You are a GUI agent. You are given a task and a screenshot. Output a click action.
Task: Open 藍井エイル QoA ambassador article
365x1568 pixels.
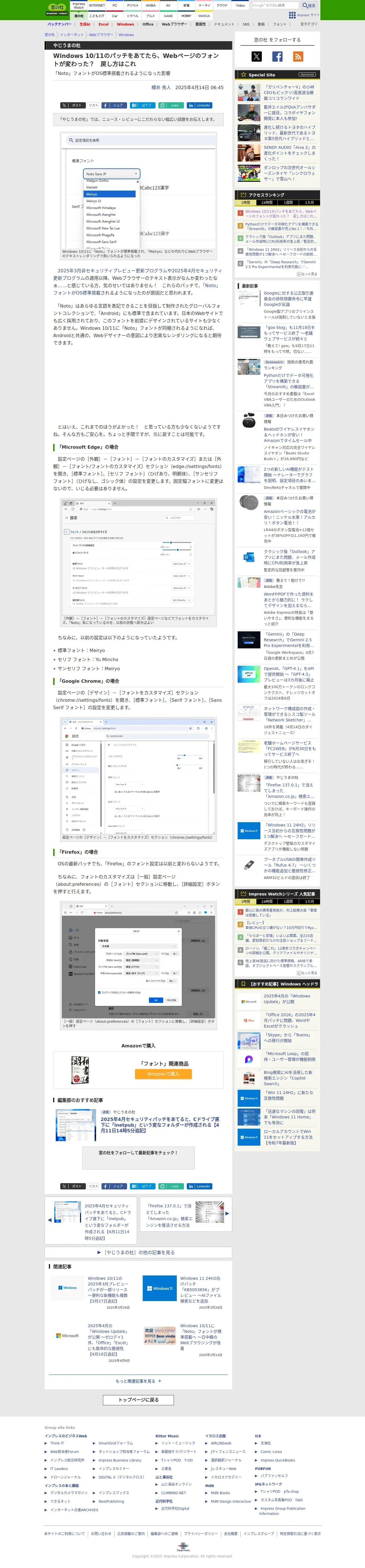[x=289, y=113]
